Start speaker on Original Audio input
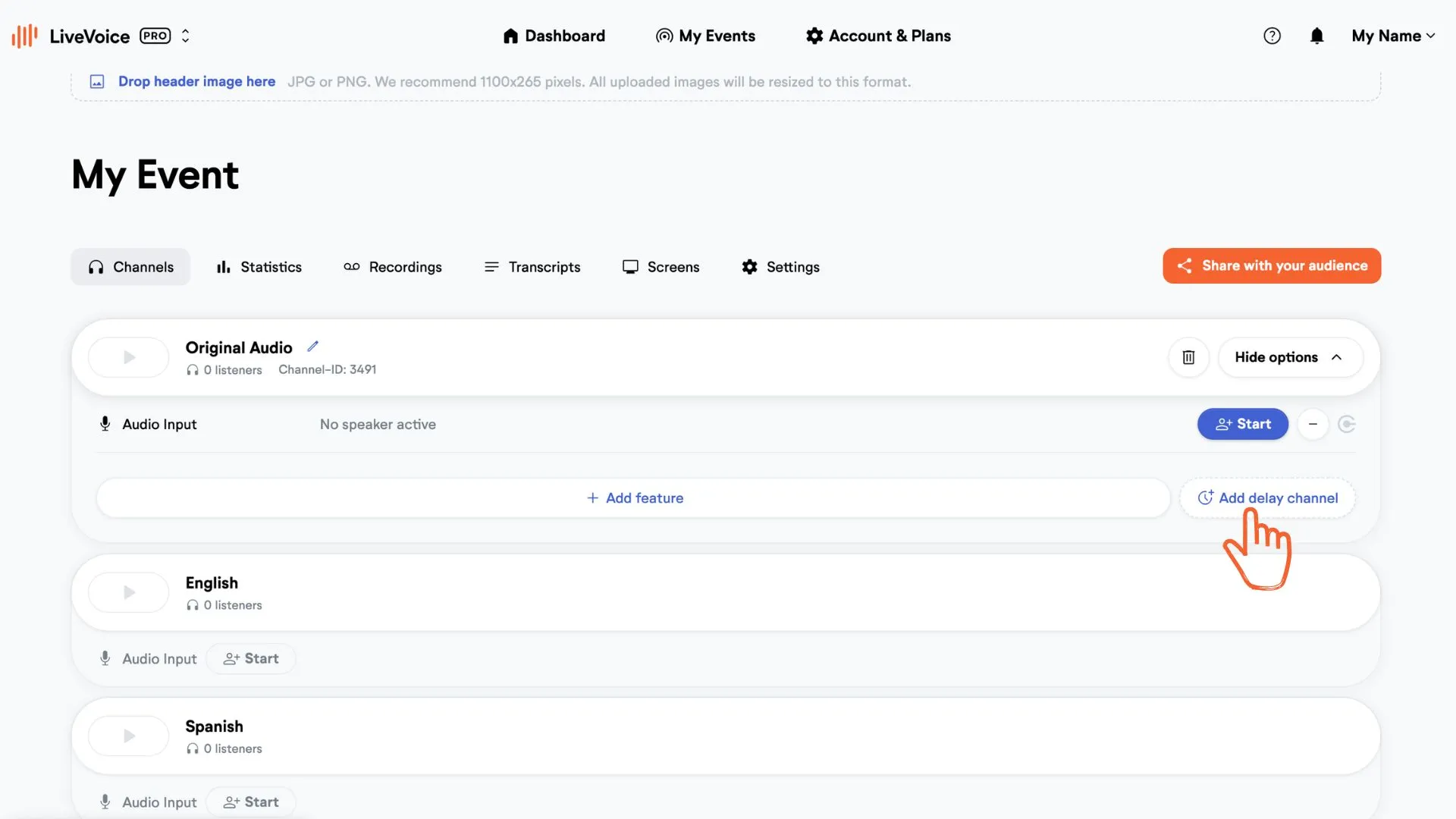1456x819 pixels. coord(1242,425)
